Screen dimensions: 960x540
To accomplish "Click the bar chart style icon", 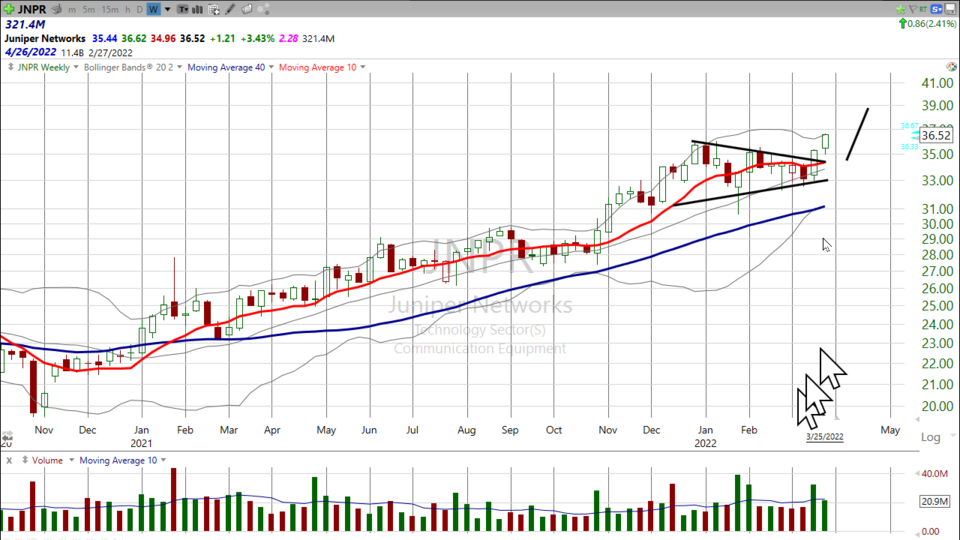I will pos(198,9).
